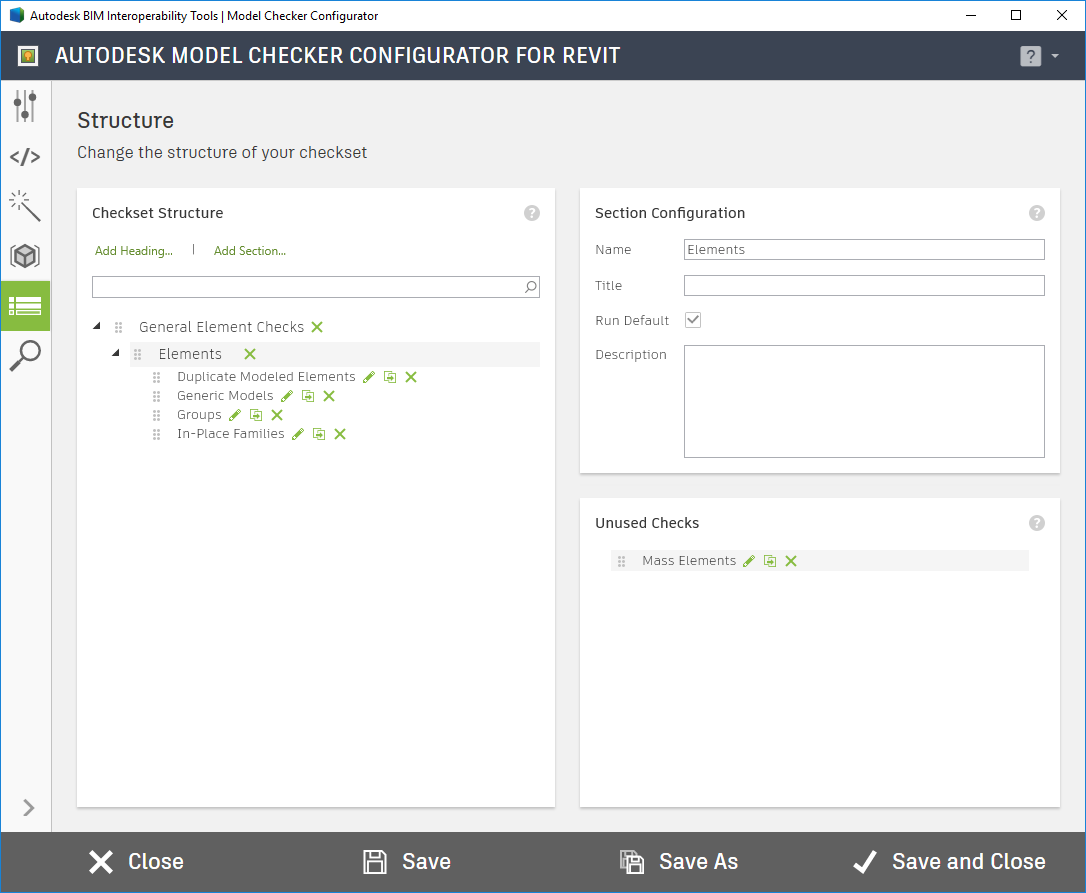This screenshot has height=893, width=1086.
Task: Uncheck the Run Default checkbox
Action: (694, 320)
